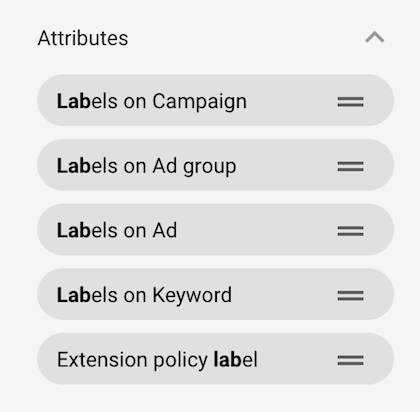Click the 'Ad group' text in the second chip
420x412 pixels.
194,167
